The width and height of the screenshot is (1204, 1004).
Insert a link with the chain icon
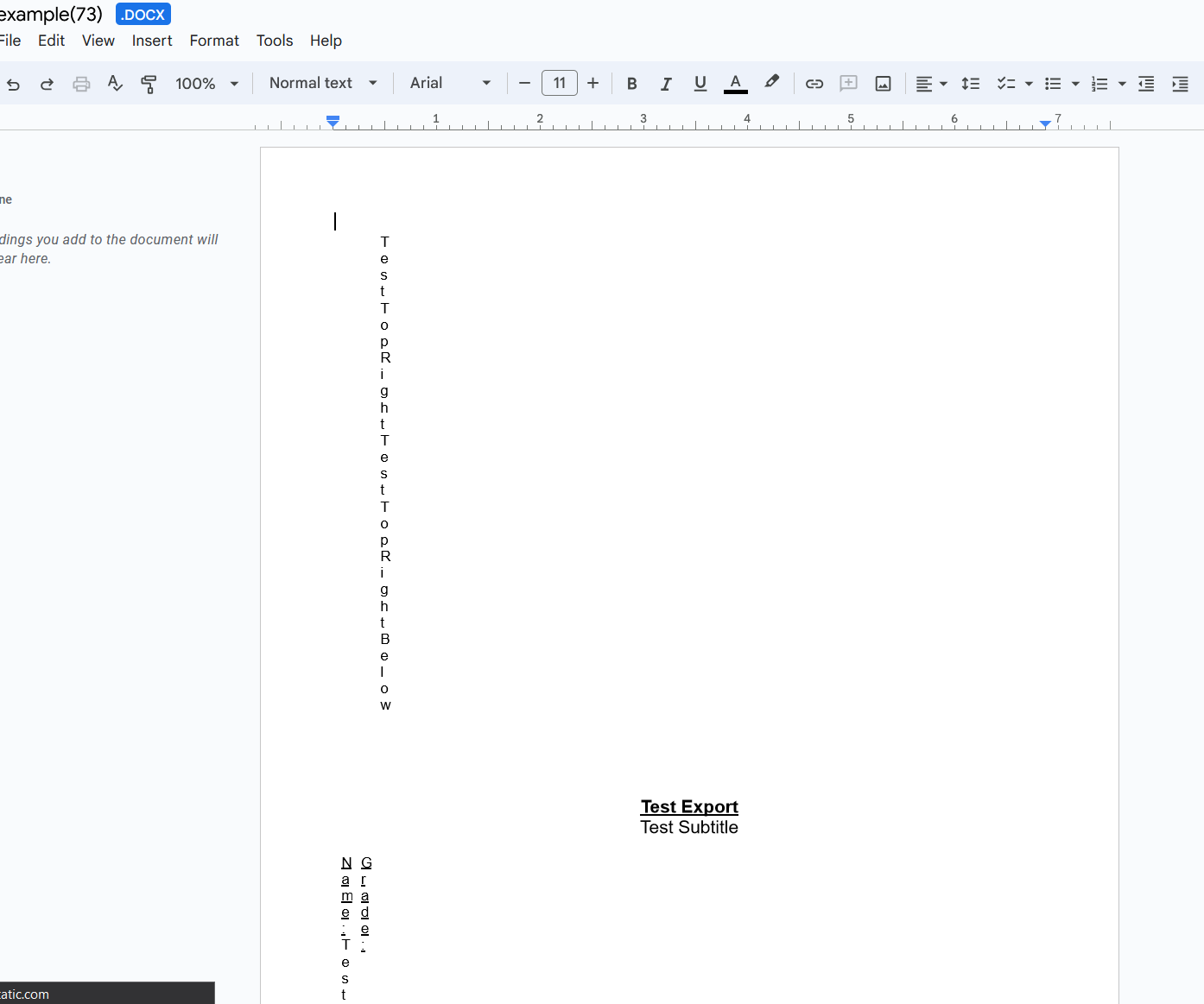[x=814, y=84]
